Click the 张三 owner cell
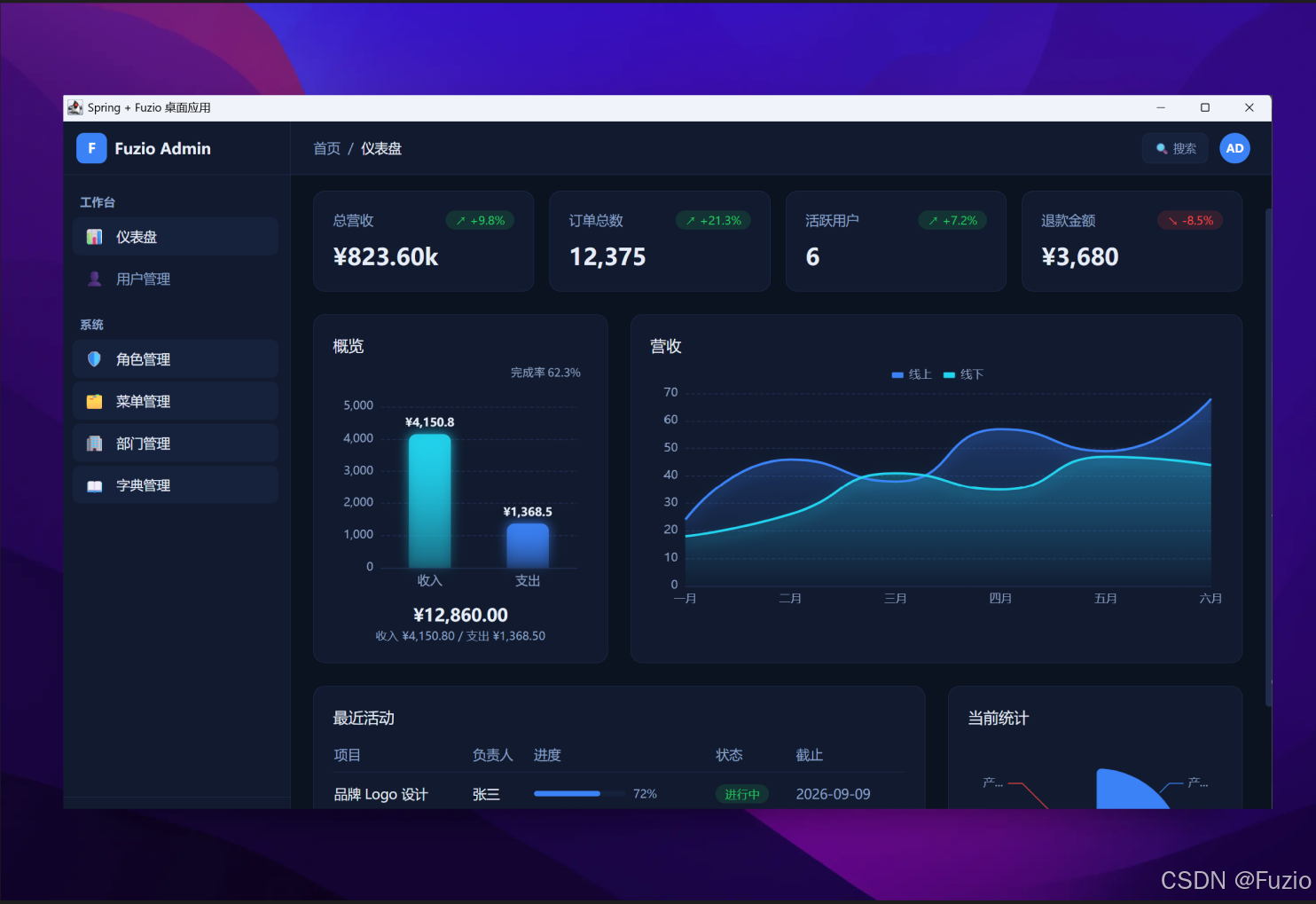The height and width of the screenshot is (904, 1316). [x=486, y=794]
